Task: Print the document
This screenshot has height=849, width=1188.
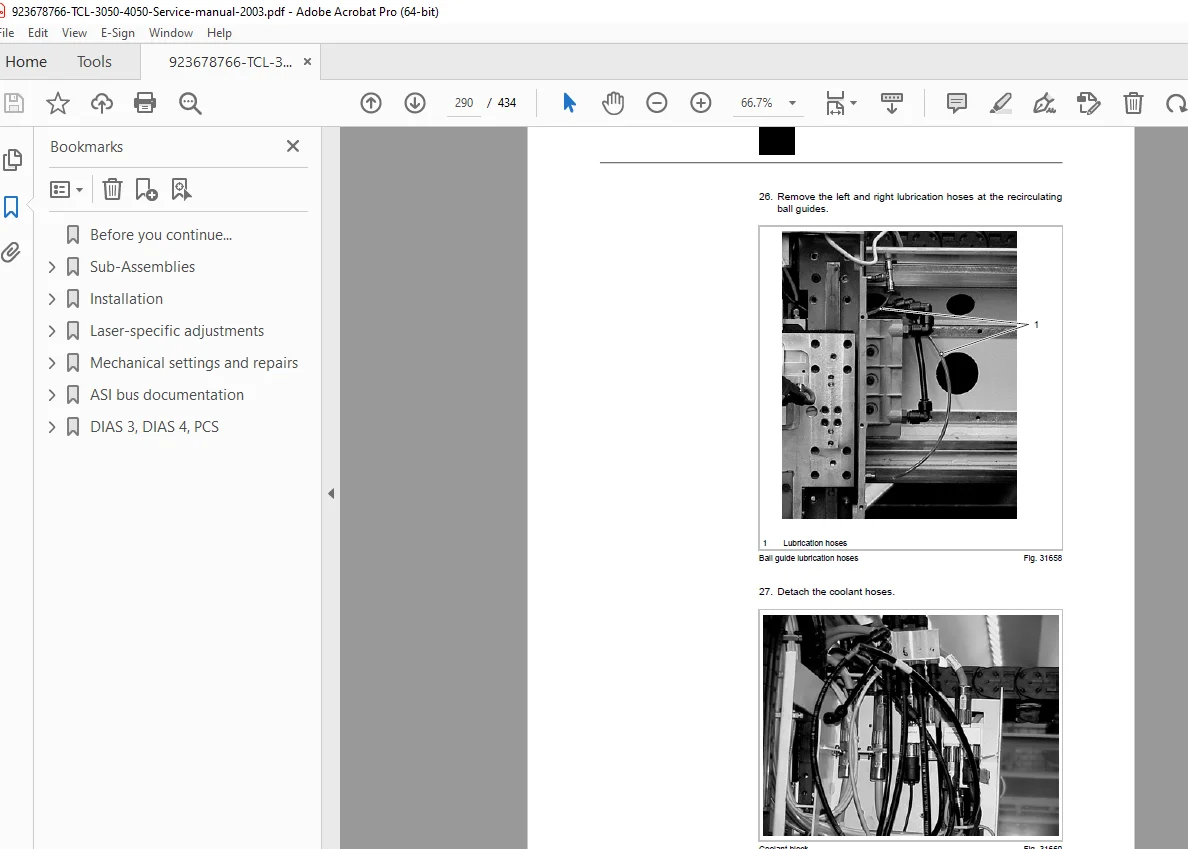Action: (145, 103)
